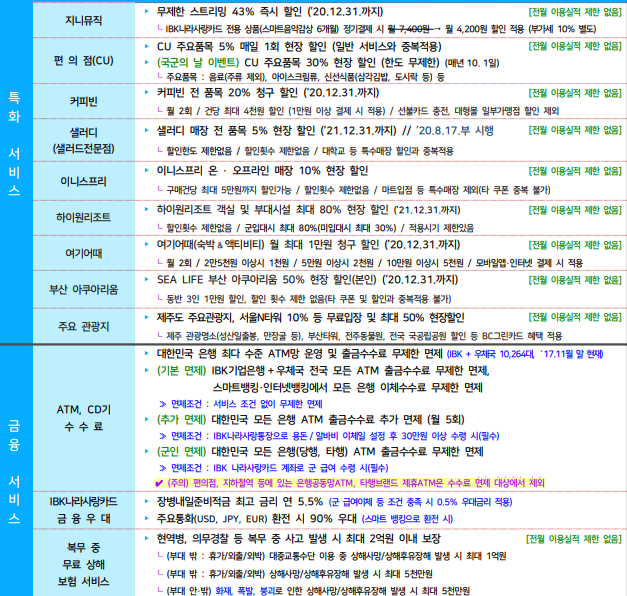Click 주요통화(USD, JPY, EUR) 환전 시 90% 우대
Screen dimensions: 627x596
click(x=256, y=519)
